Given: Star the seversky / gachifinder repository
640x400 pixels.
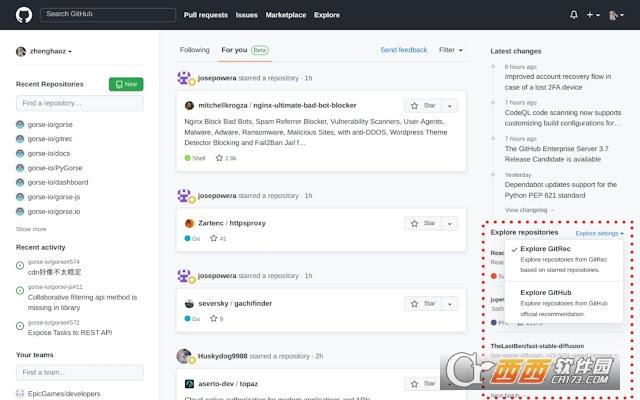Looking at the screenshot, I should (423, 304).
